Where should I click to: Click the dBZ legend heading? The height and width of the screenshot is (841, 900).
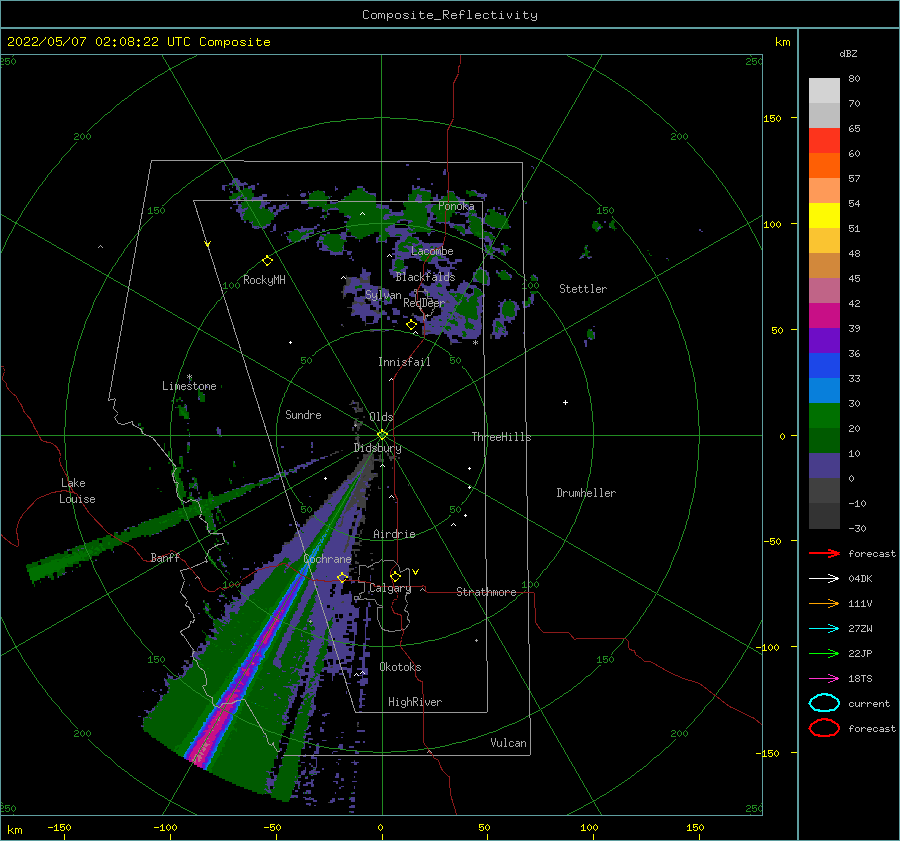point(848,53)
